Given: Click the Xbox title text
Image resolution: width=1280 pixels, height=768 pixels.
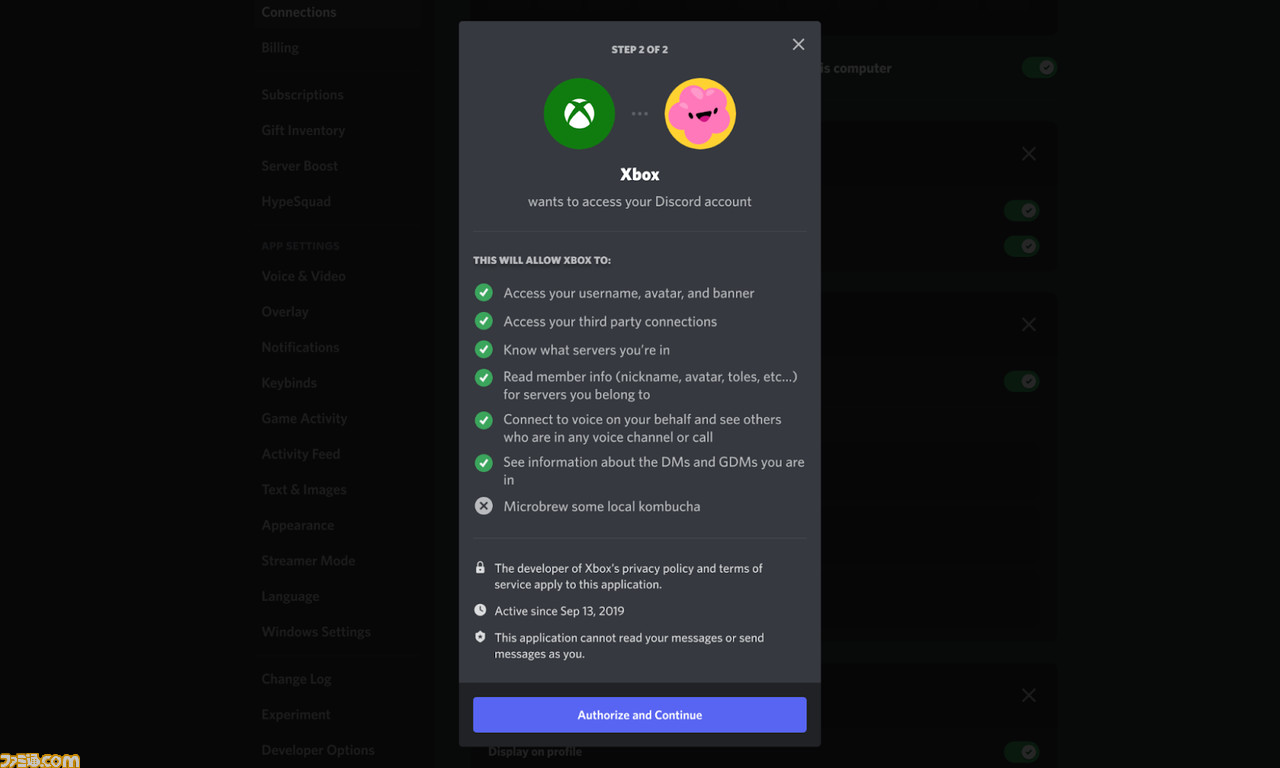Looking at the screenshot, I should pyautogui.click(x=640, y=174).
